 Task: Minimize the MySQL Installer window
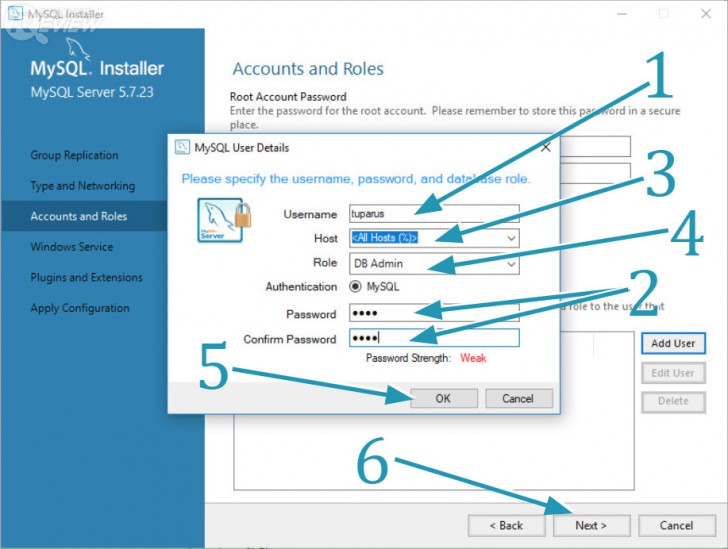pyautogui.click(x=622, y=14)
